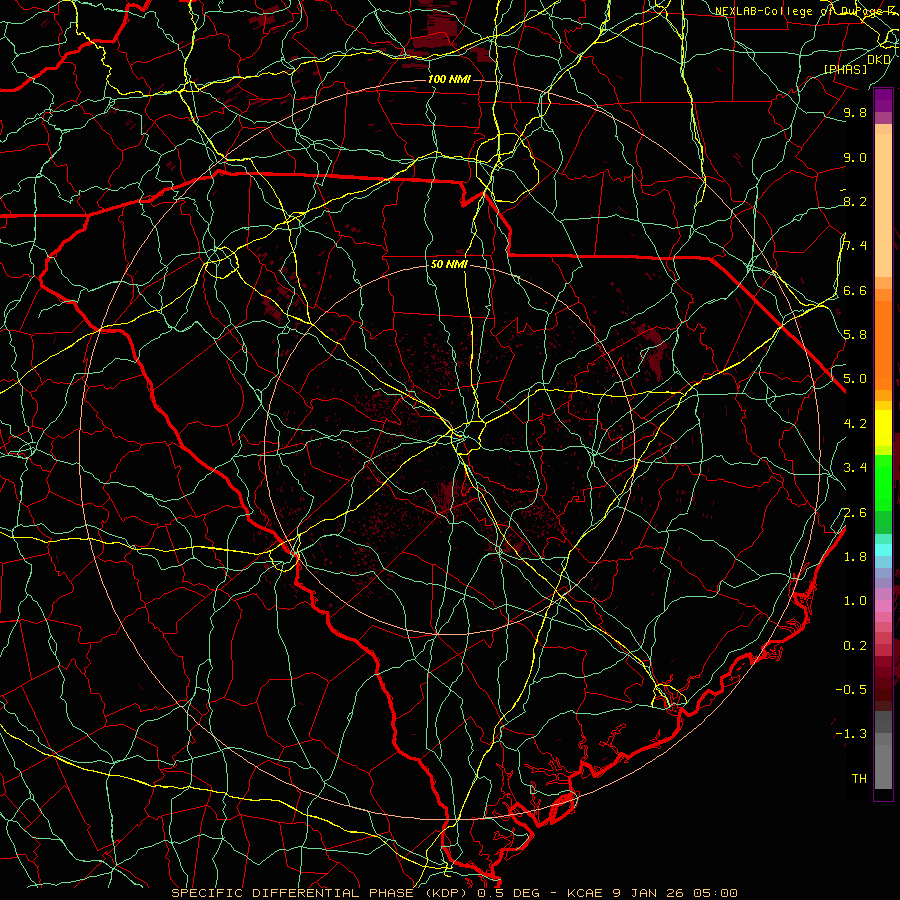
Task: Click the "6.6" scale value
Action: 855,290
